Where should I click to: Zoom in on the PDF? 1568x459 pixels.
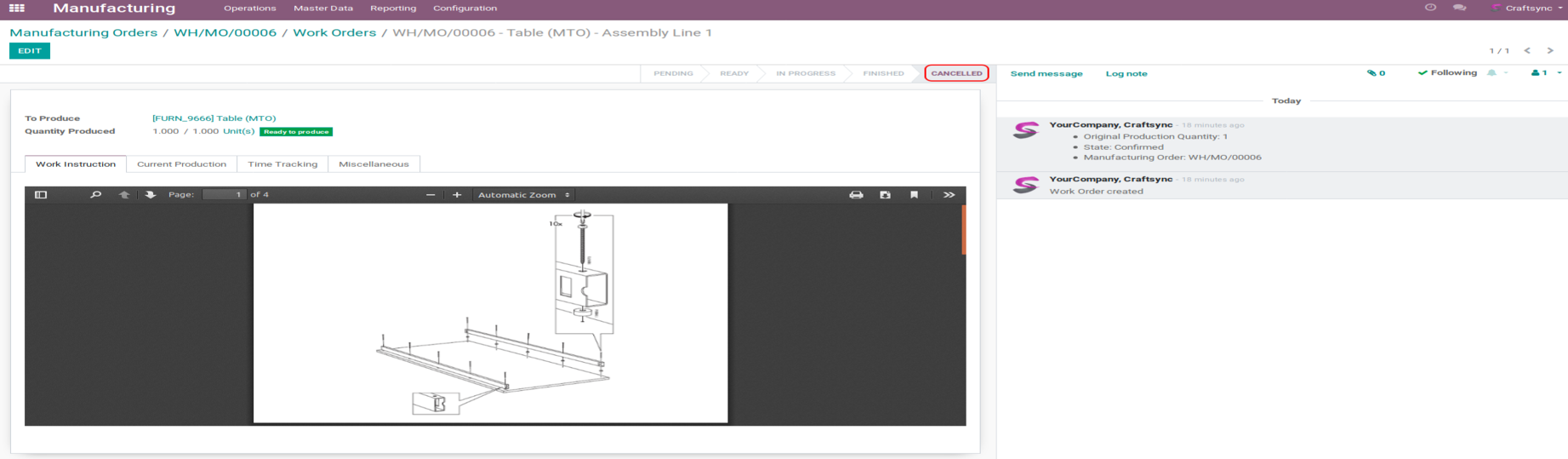(x=457, y=195)
